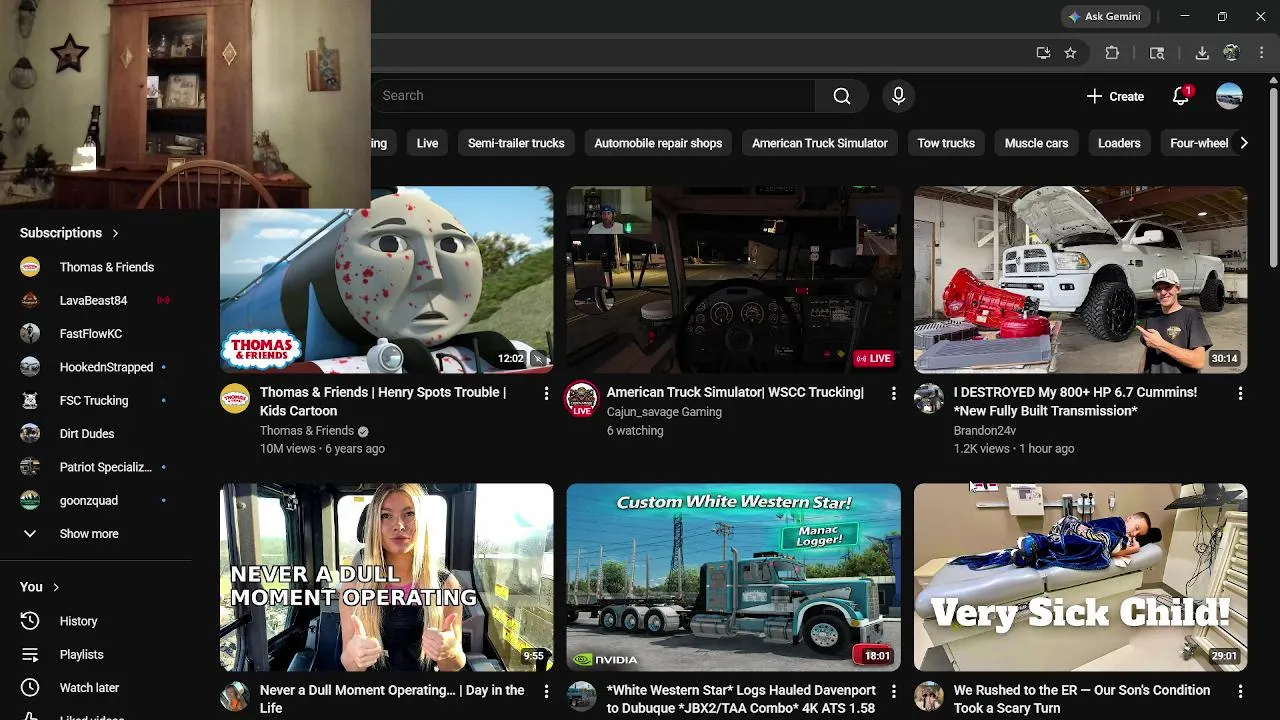1280x720 pixels.
Task: Select the Automobile repair shops chip
Action: 658,143
